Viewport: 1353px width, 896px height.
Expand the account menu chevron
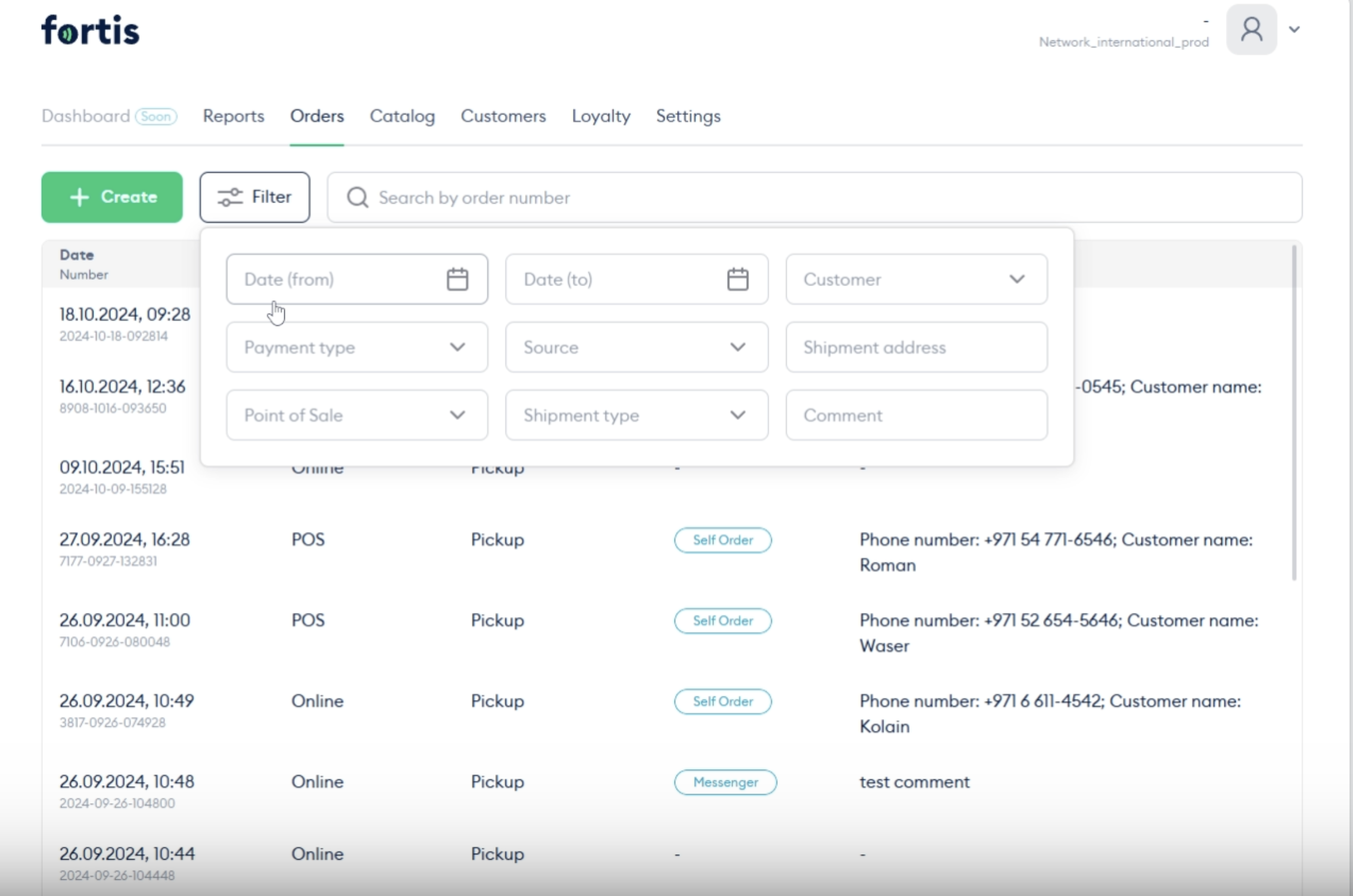(x=1294, y=30)
